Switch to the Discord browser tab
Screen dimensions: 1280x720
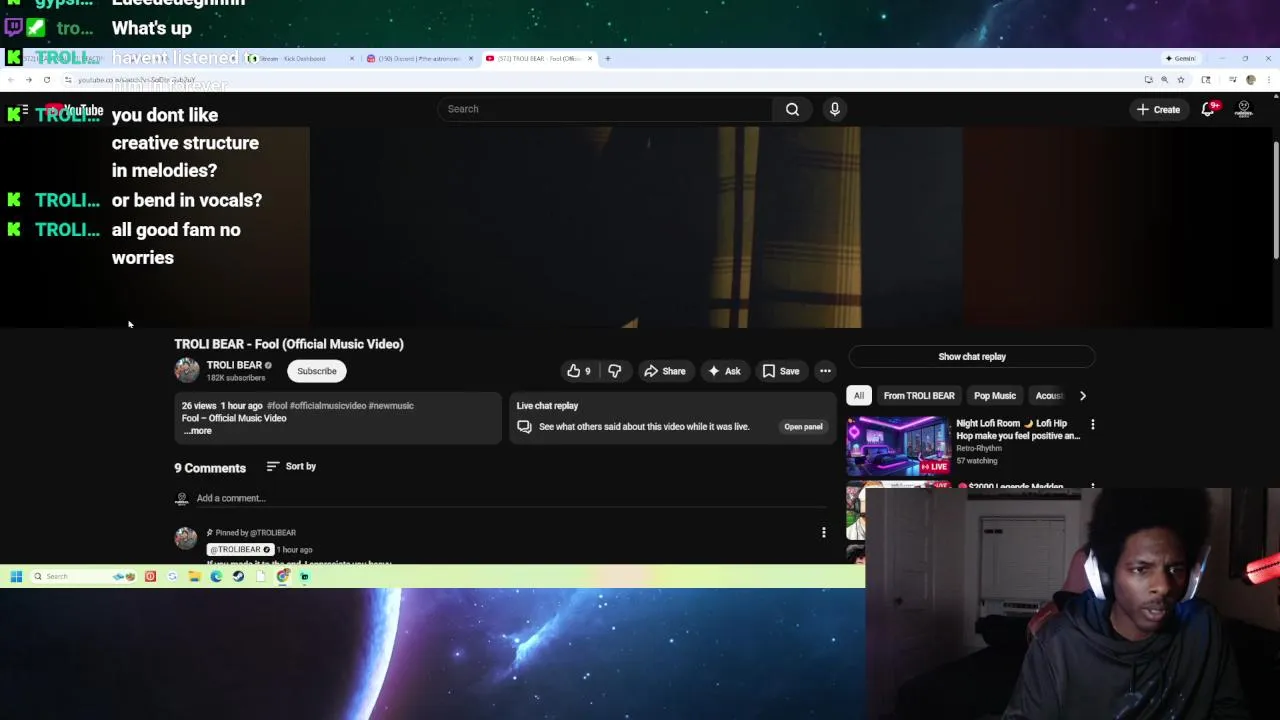[x=419, y=58]
